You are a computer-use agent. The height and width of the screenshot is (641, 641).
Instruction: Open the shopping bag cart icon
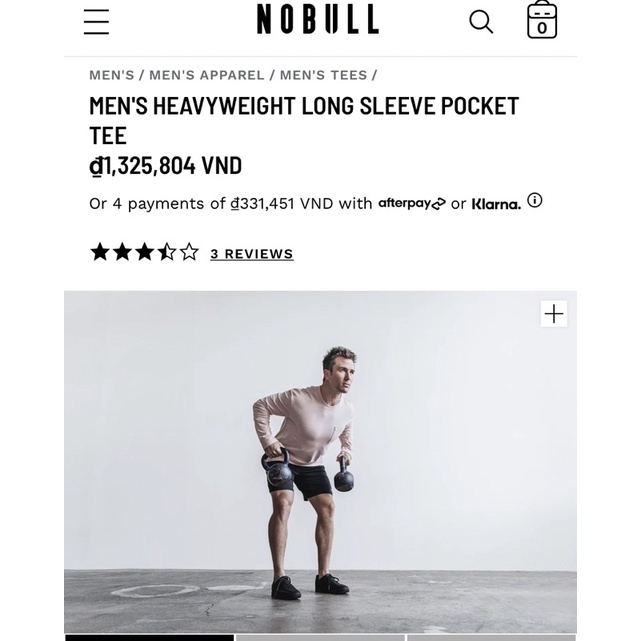(542, 20)
